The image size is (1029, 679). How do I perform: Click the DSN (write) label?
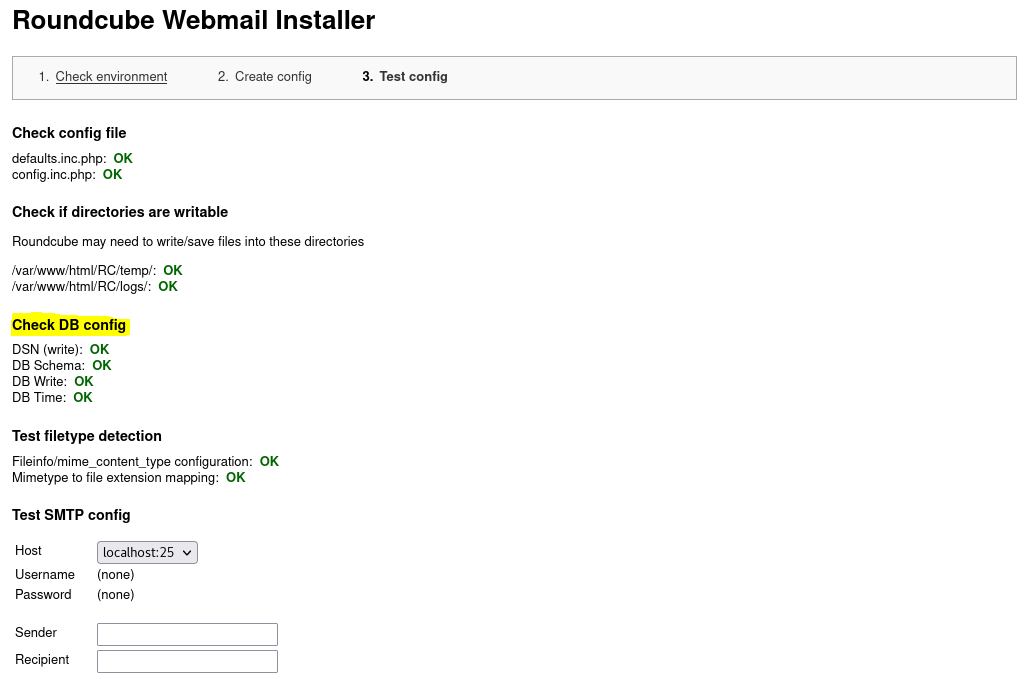click(x=47, y=350)
